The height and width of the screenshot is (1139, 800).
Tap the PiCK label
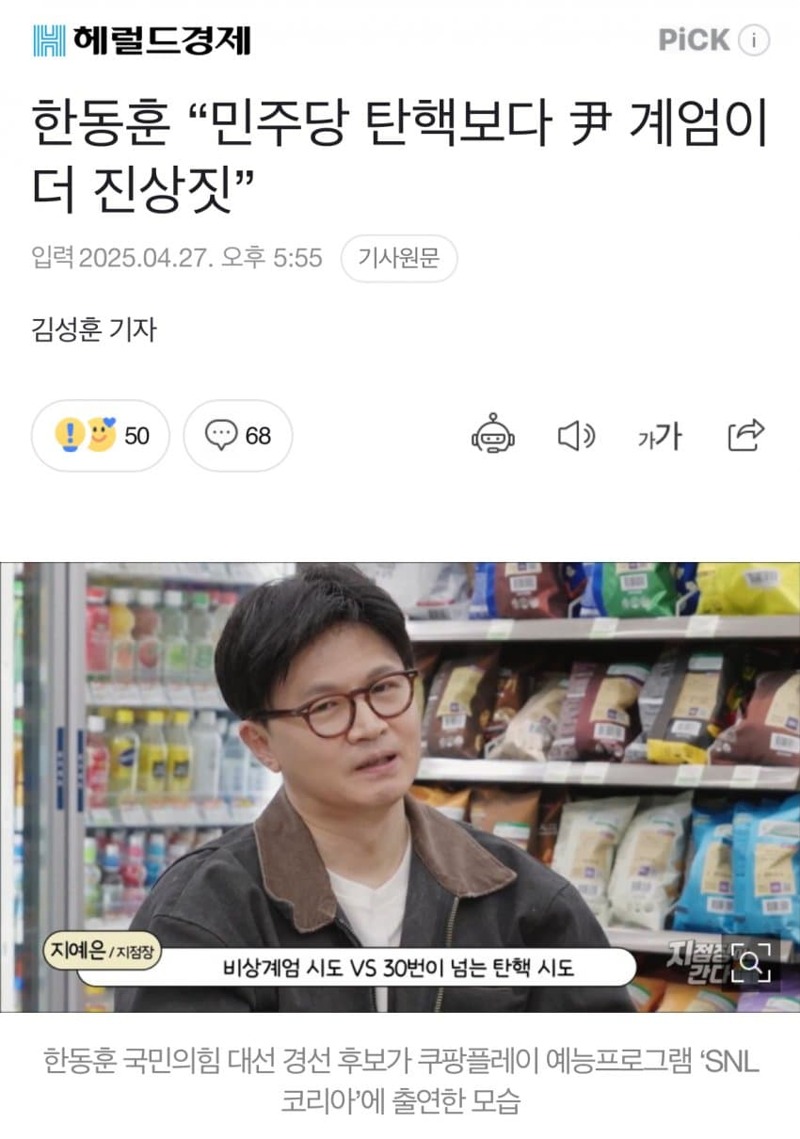coord(693,40)
